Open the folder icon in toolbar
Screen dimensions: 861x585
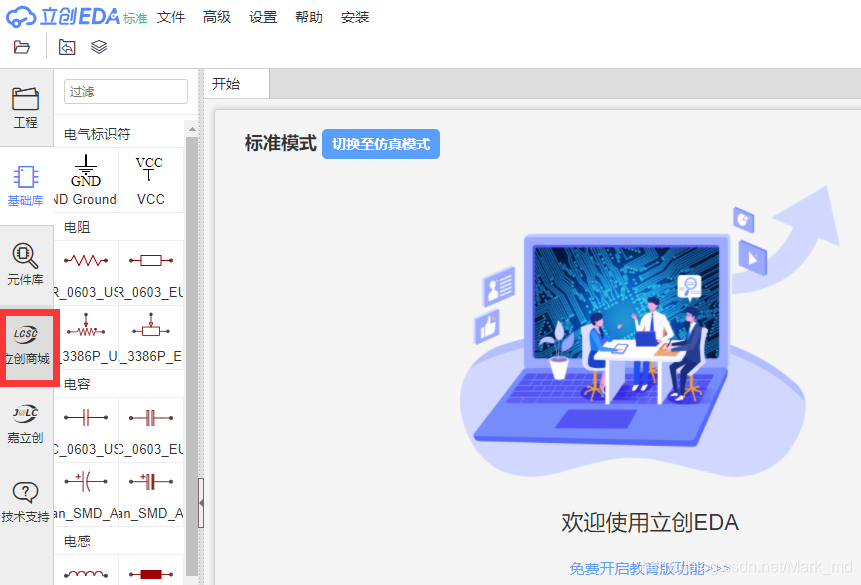(x=21, y=47)
